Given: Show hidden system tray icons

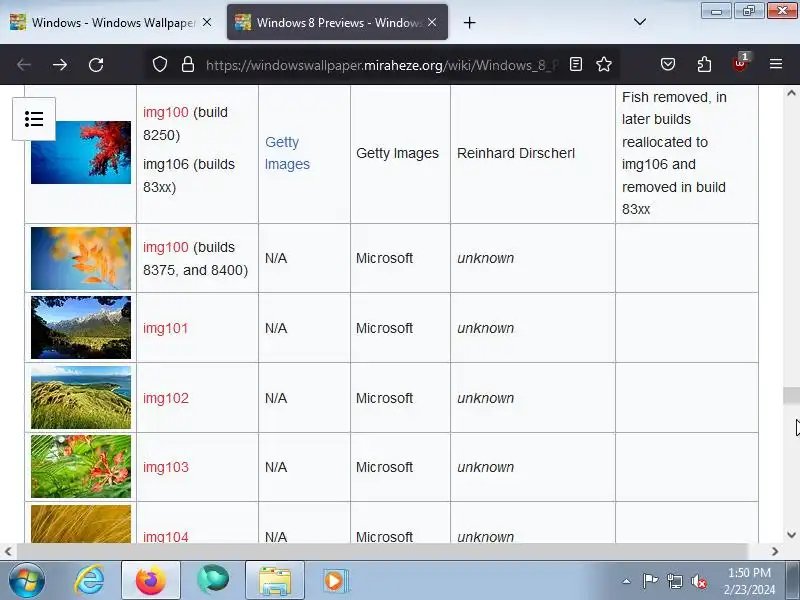Looking at the screenshot, I should point(627,581).
